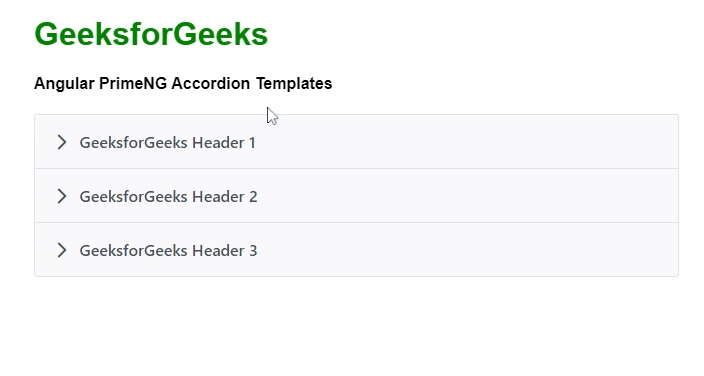
Task: Select the "GeeksforGeeks Header 2" label text
Action: point(168,197)
